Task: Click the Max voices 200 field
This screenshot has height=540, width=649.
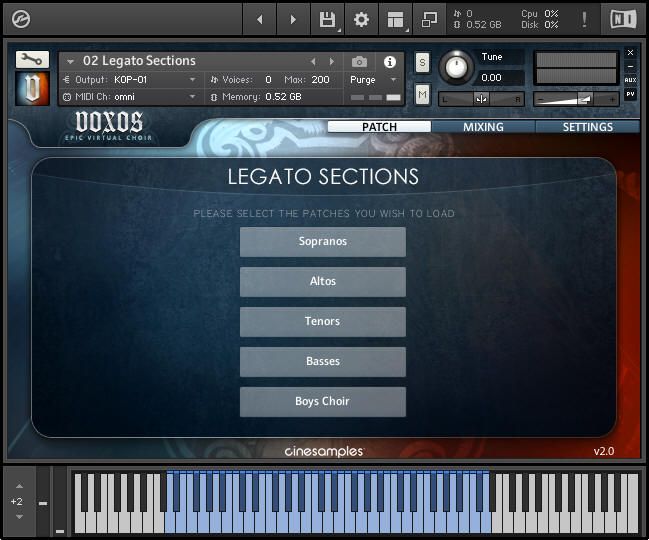Action: pos(320,79)
